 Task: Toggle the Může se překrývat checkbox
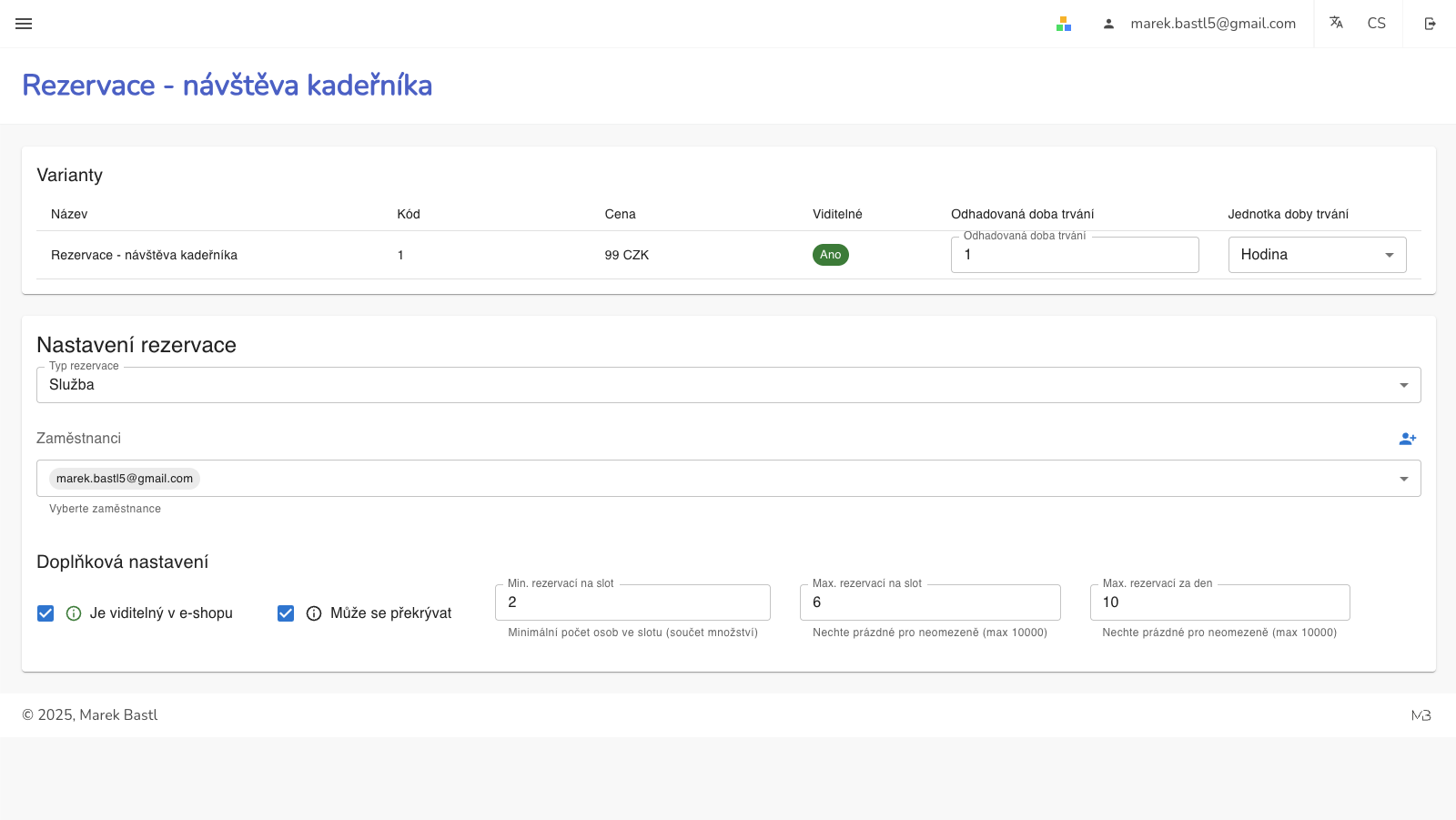tap(286, 613)
